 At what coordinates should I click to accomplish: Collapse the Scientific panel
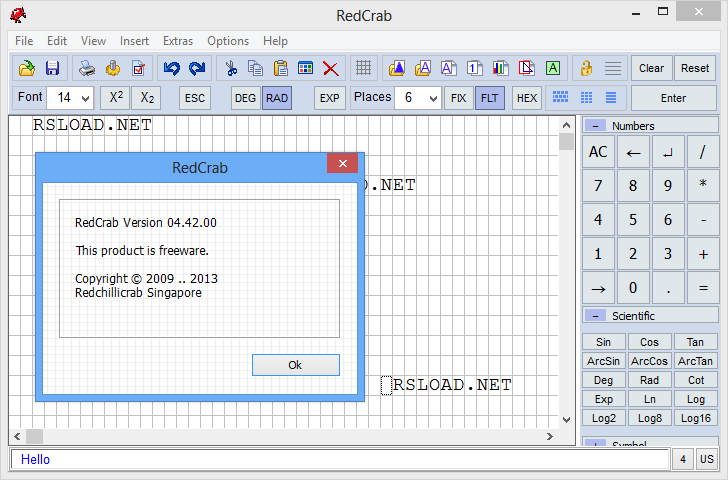tap(596, 316)
